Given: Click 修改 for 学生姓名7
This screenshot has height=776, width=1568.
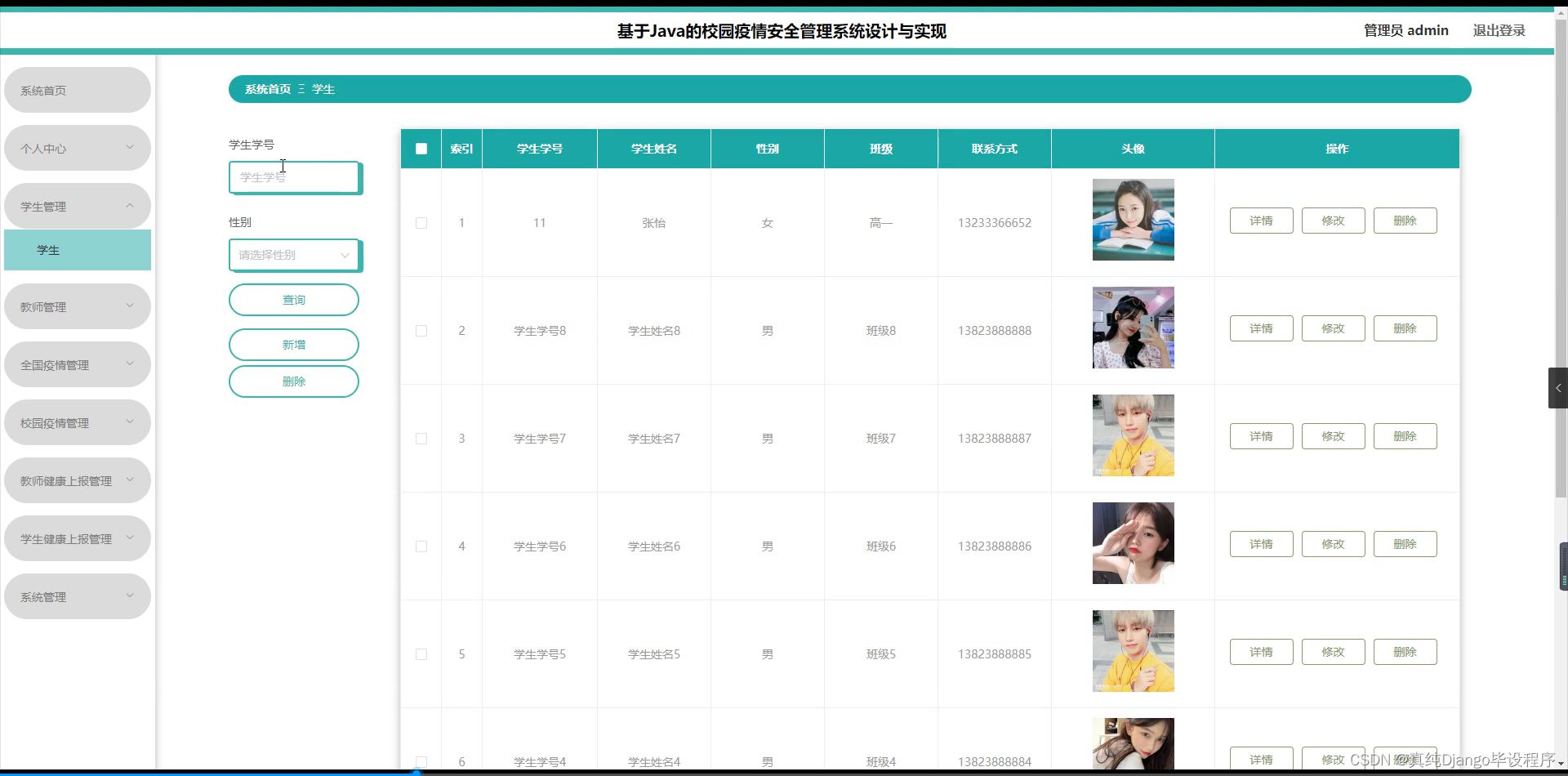Looking at the screenshot, I should tap(1334, 436).
